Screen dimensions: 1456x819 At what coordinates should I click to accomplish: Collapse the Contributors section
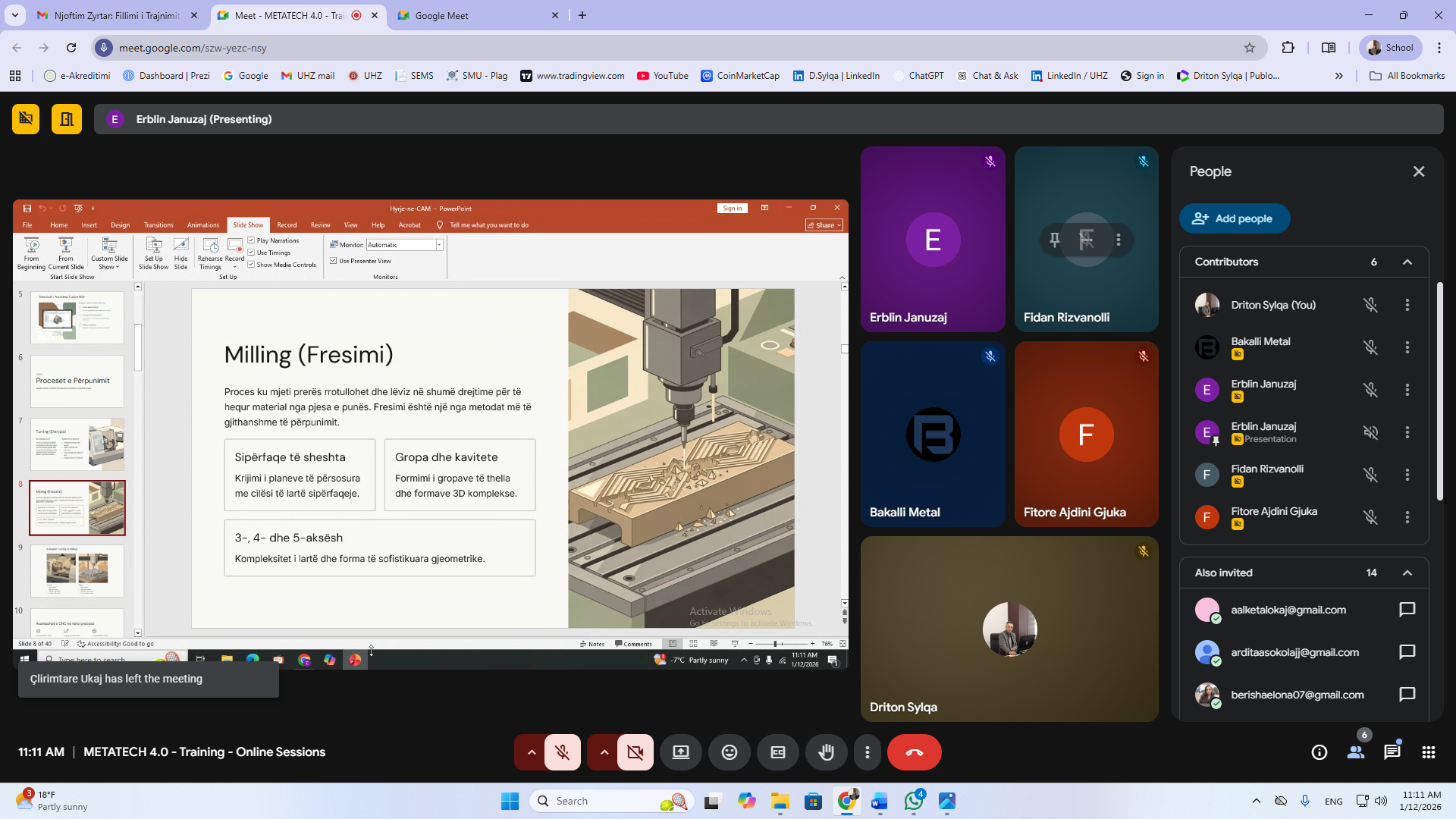pos(1407,262)
